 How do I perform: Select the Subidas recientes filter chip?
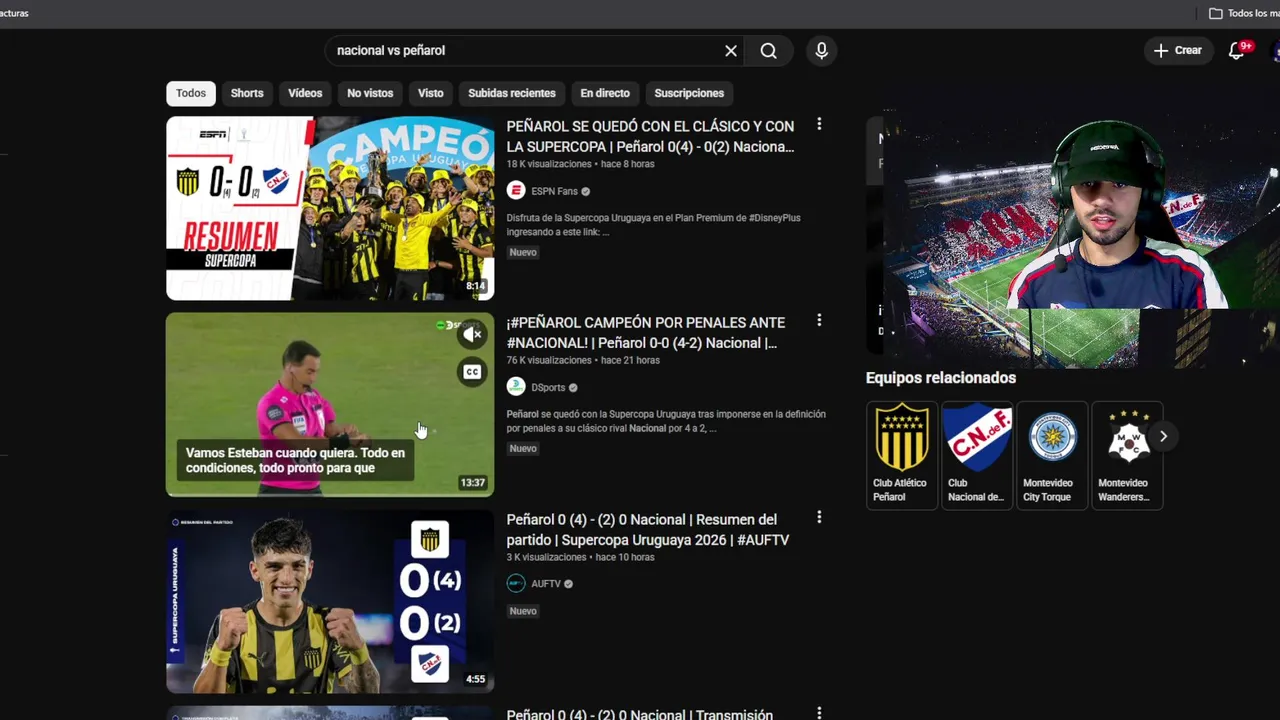coord(512,93)
